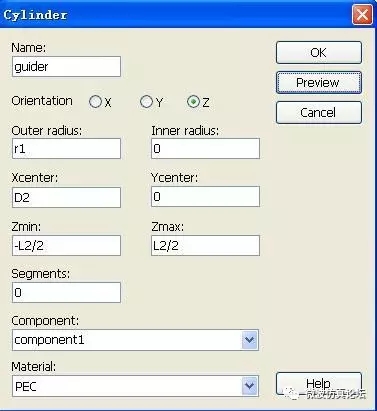Click the Inner radius input field
The width and height of the screenshot is (377, 411).
[x=205, y=148]
